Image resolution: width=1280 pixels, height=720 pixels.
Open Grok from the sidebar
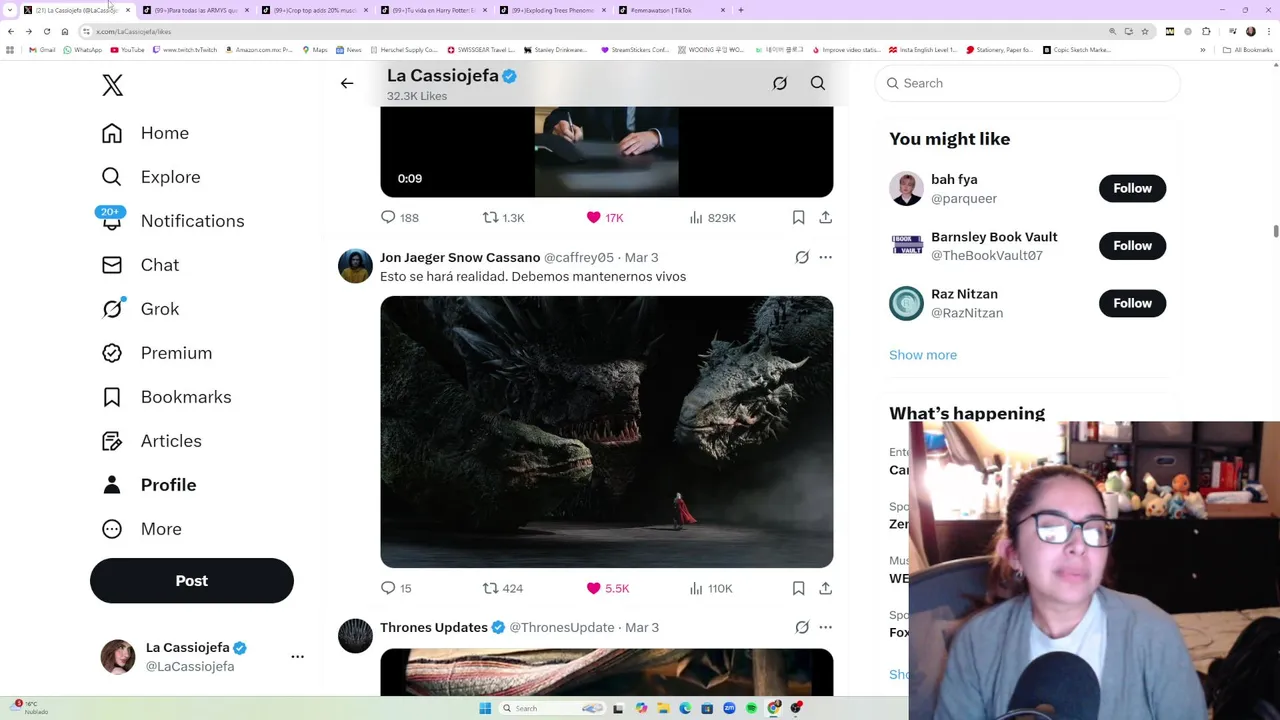click(140, 309)
